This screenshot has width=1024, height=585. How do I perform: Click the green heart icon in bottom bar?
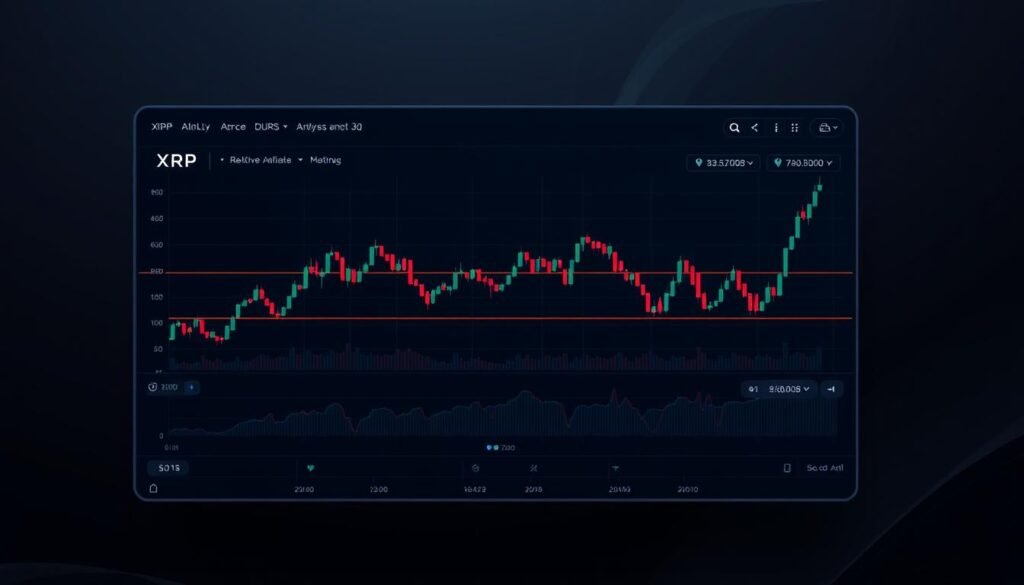click(x=311, y=468)
